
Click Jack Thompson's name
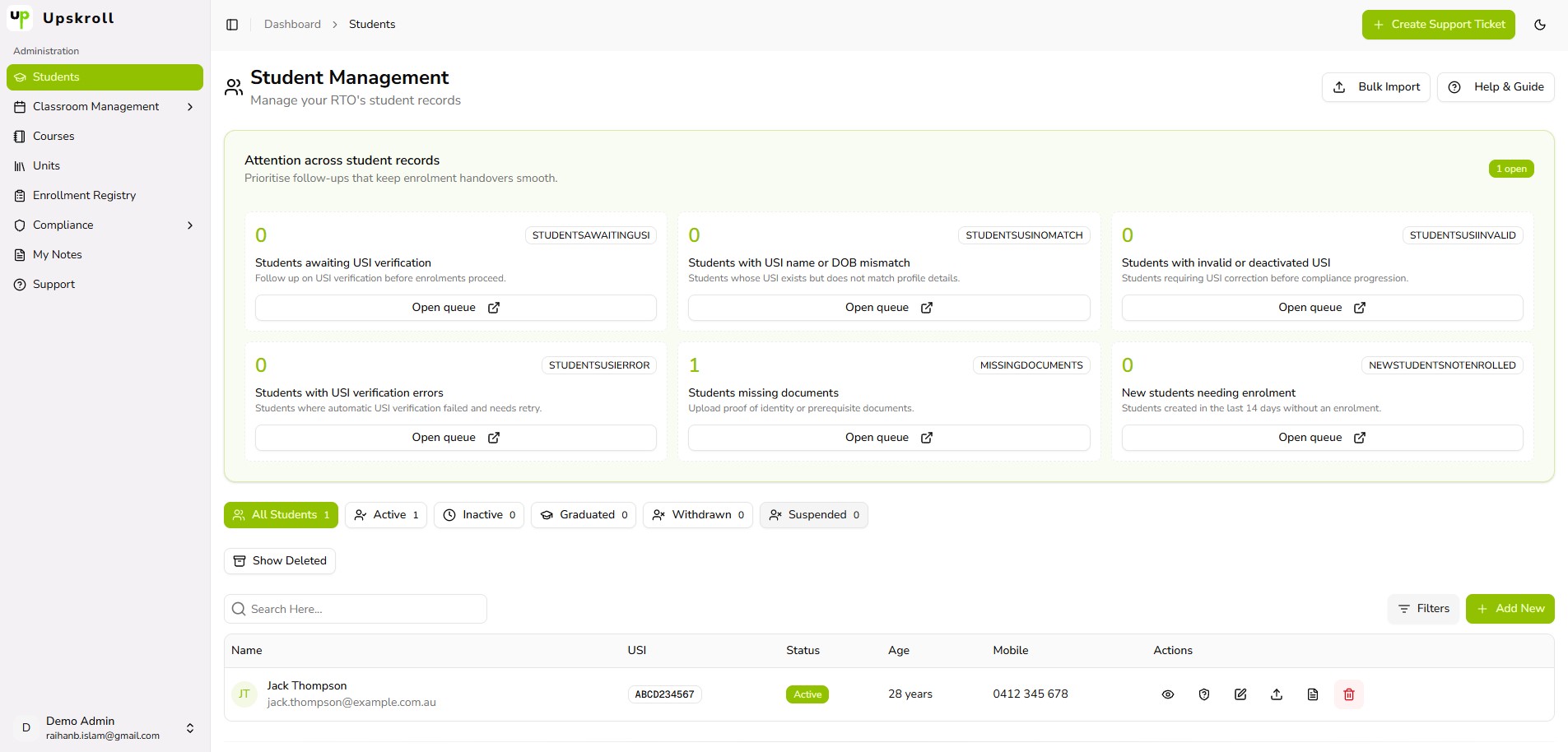[307, 685]
